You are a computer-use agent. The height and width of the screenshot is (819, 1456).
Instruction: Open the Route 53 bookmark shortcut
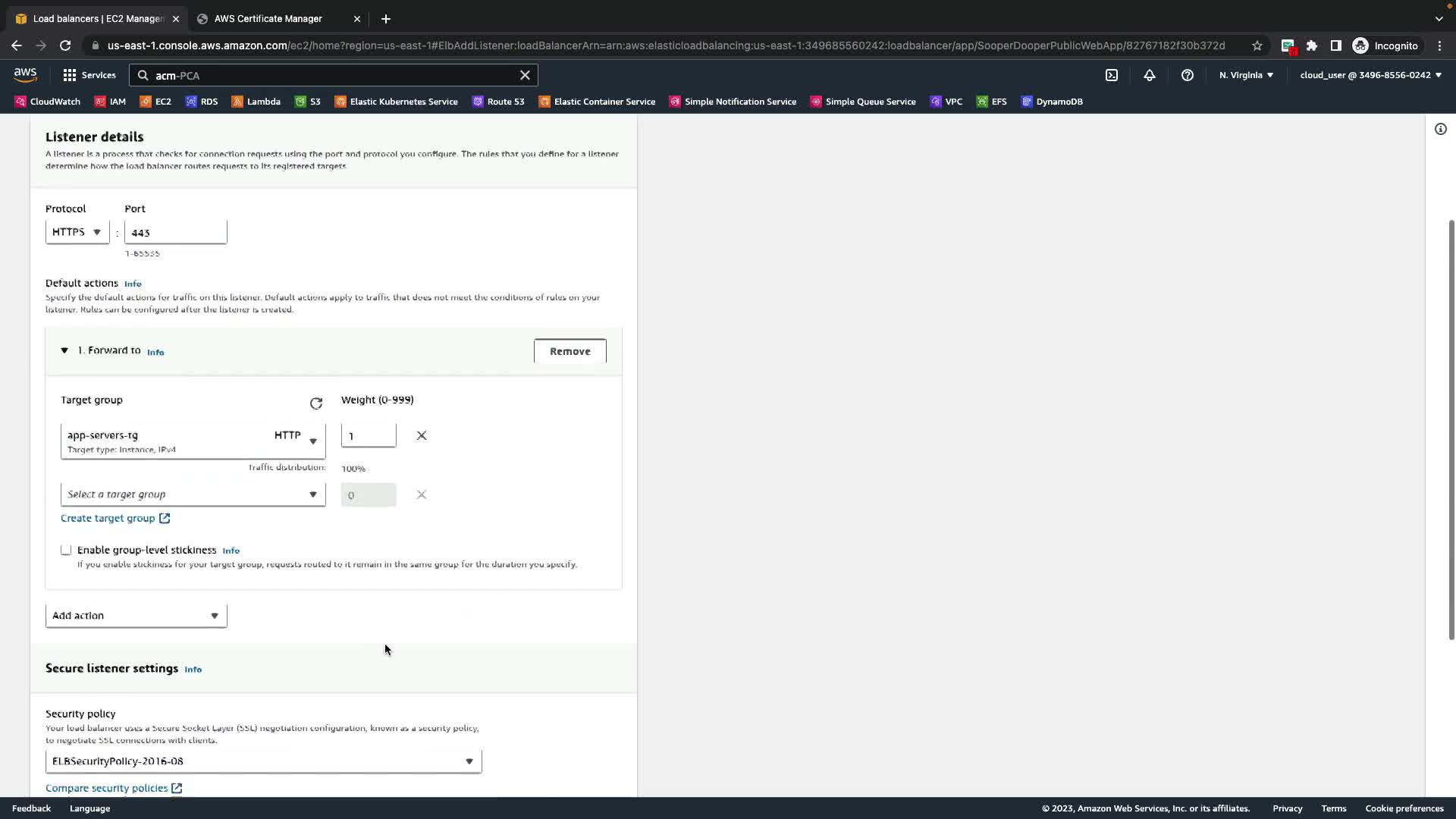tap(498, 102)
